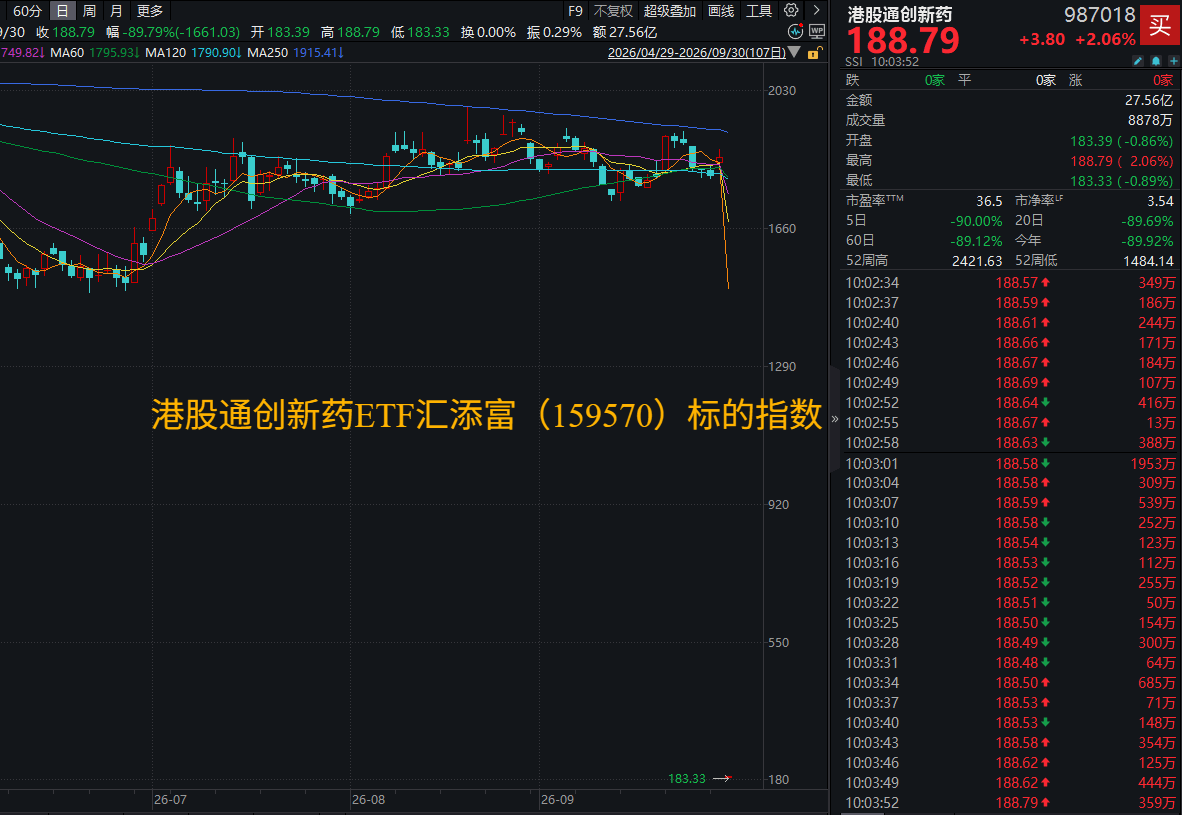Image resolution: width=1182 pixels, height=815 pixels.
Task: Click the 最高 188.79 row
Action: click(x=1009, y=161)
